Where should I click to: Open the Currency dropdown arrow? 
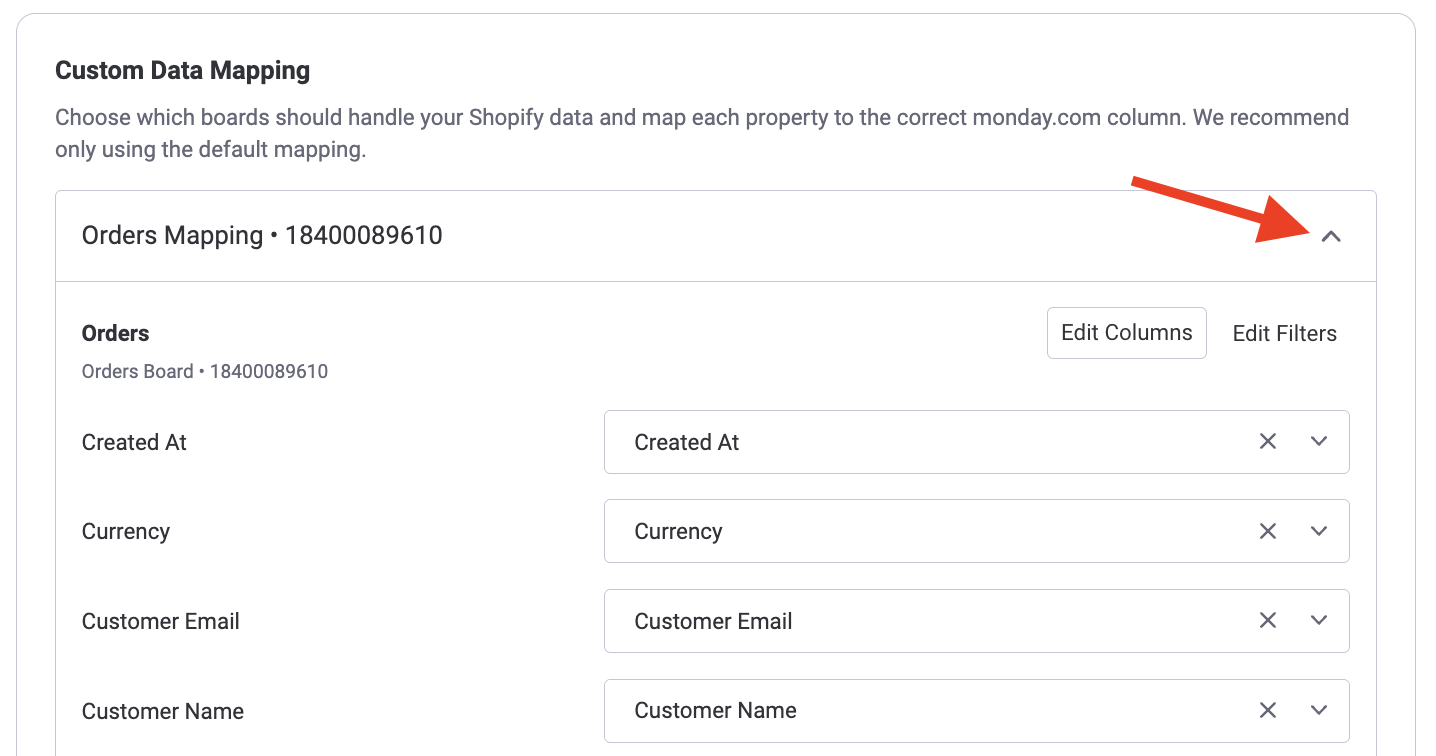tap(1319, 531)
